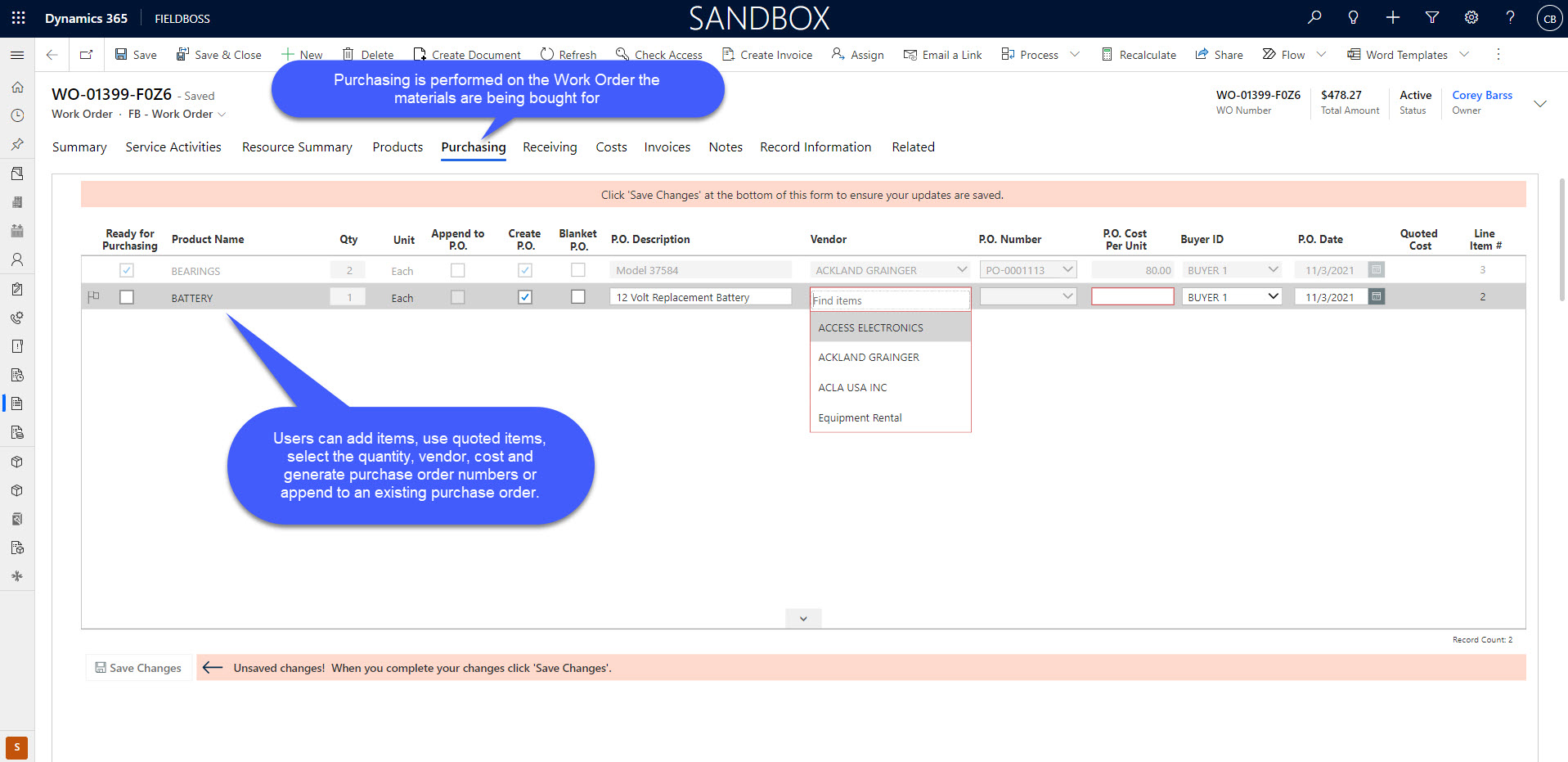Viewport: 1568px width, 762px height.
Task: Open more commands vertical ellipsis
Action: [x=1498, y=55]
